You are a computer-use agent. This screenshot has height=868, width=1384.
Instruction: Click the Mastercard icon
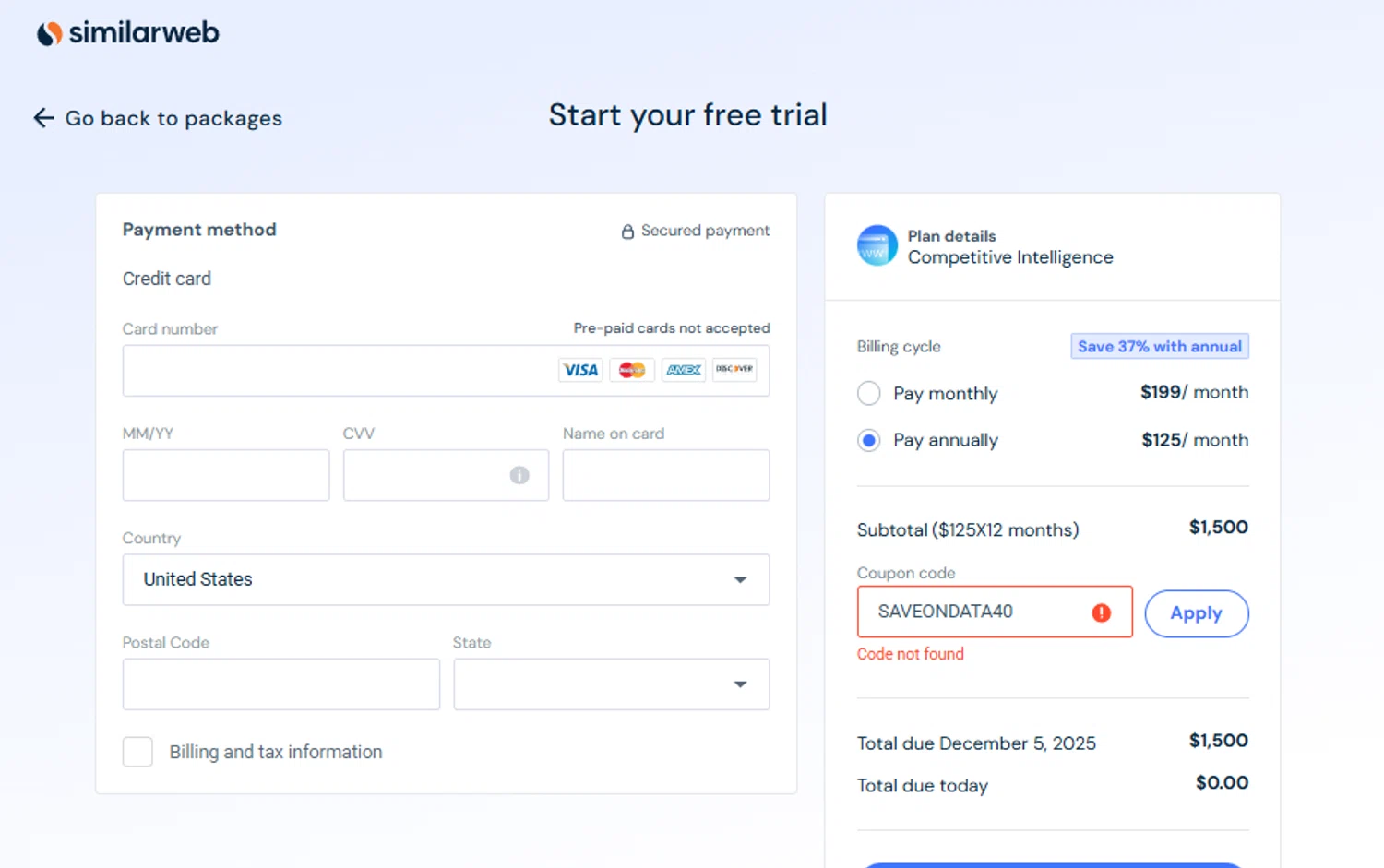(x=632, y=370)
